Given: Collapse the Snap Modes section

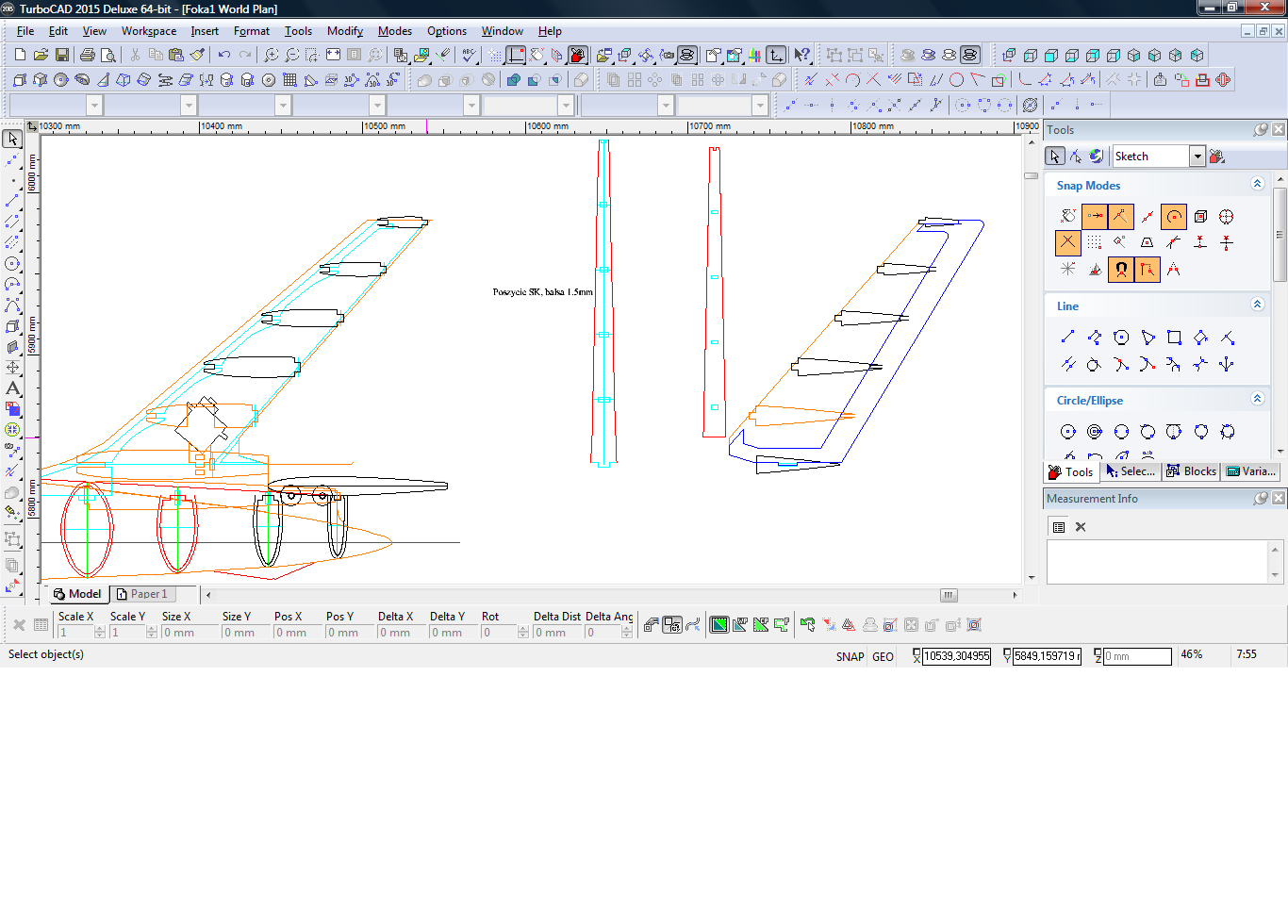Looking at the screenshot, I should [1257, 184].
